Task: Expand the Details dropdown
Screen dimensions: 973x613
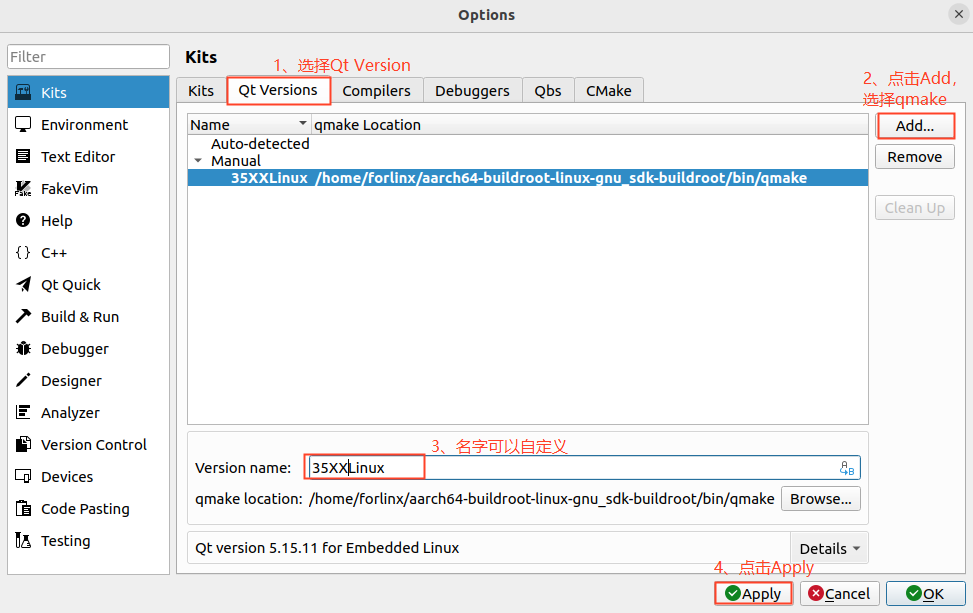Action: pyautogui.click(x=829, y=548)
